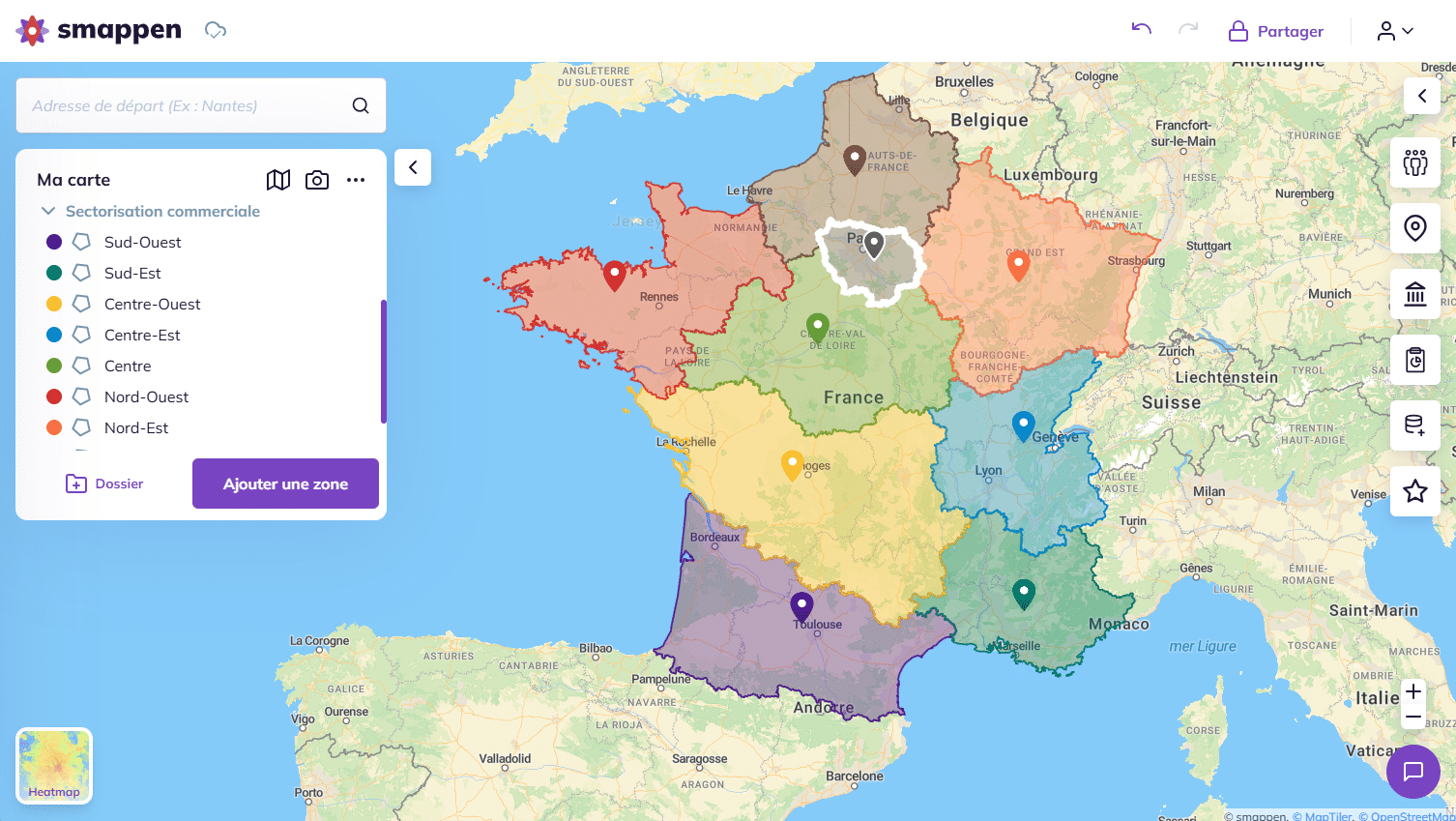Open favorites via the star icon
The width and height of the screenshot is (1456, 821).
[1414, 490]
